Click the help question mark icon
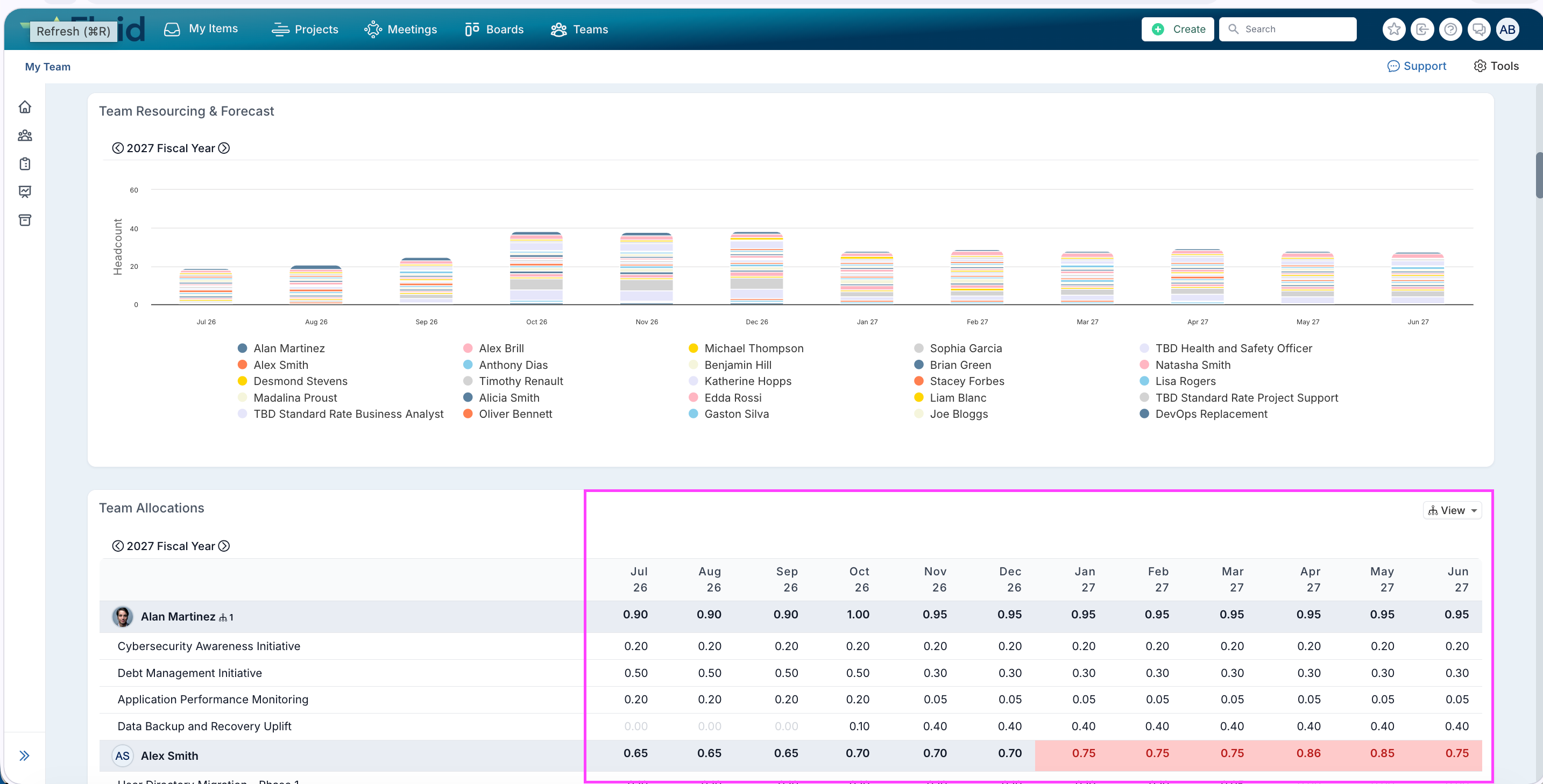 (1450, 30)
